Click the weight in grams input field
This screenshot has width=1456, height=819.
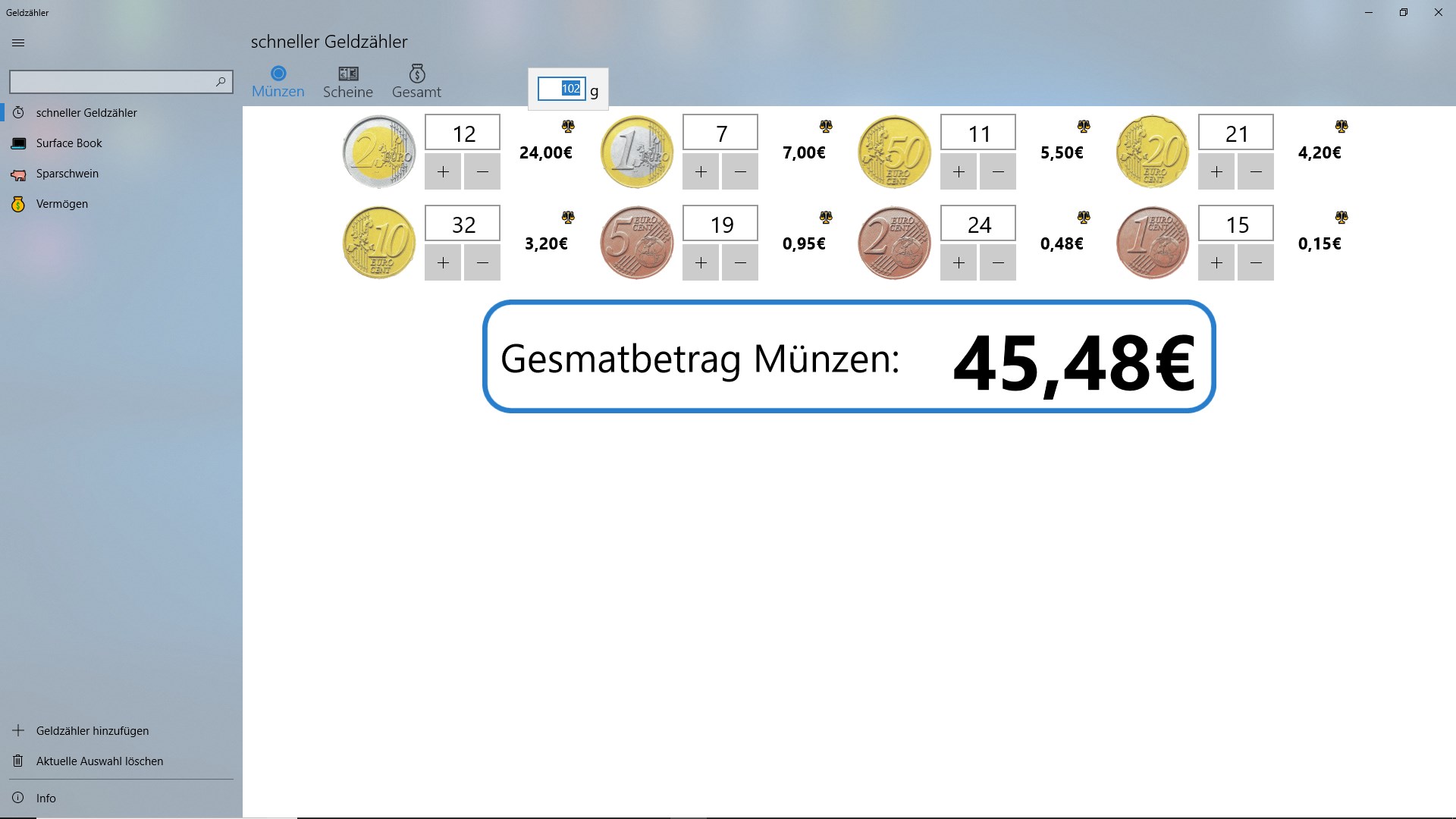coord(561,89)
